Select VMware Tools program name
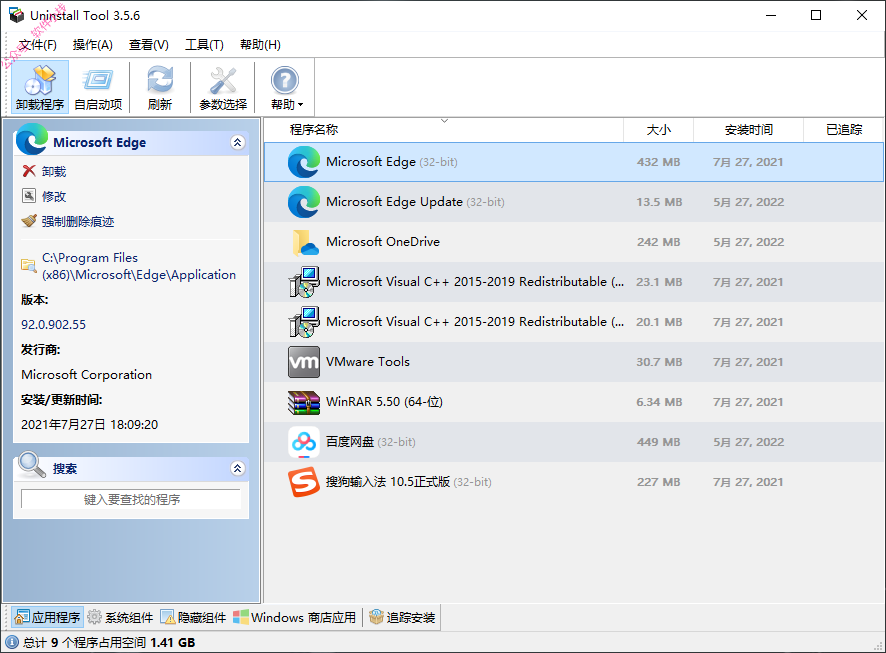The image size is (886, 653). tap(368, 362)
